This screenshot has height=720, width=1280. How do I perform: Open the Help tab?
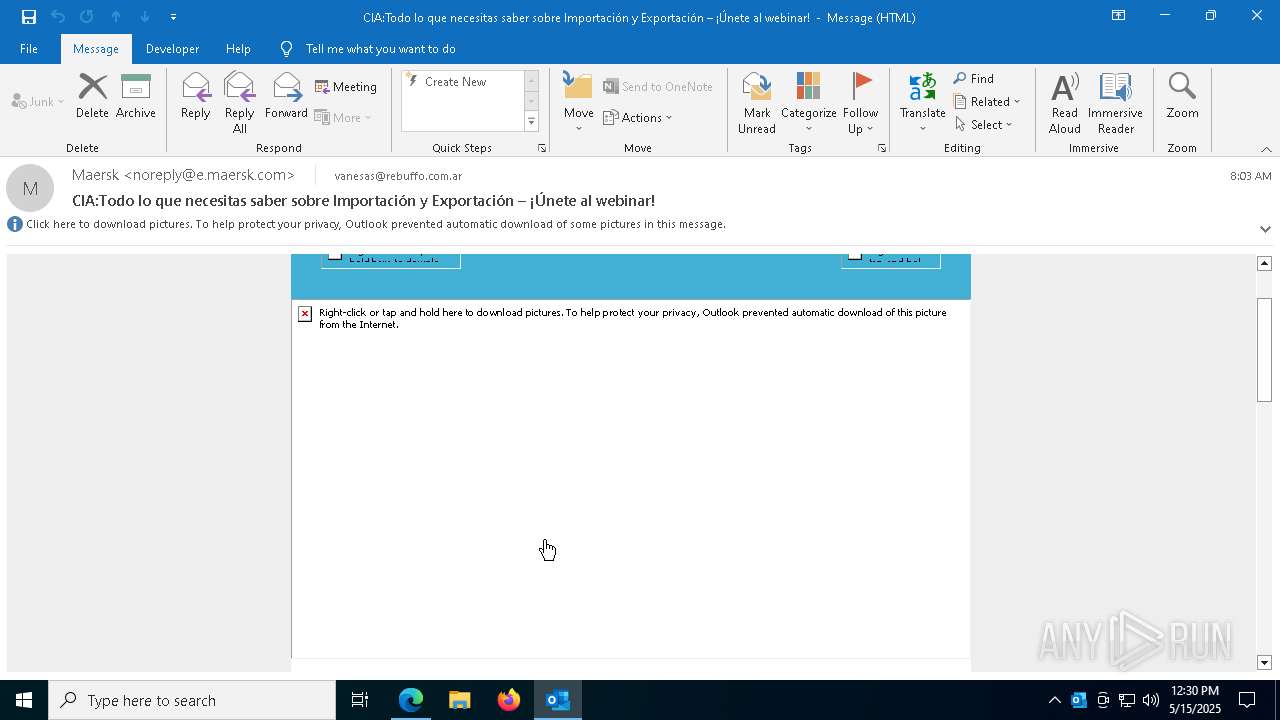pyautogui.click(x=238, y=49)
